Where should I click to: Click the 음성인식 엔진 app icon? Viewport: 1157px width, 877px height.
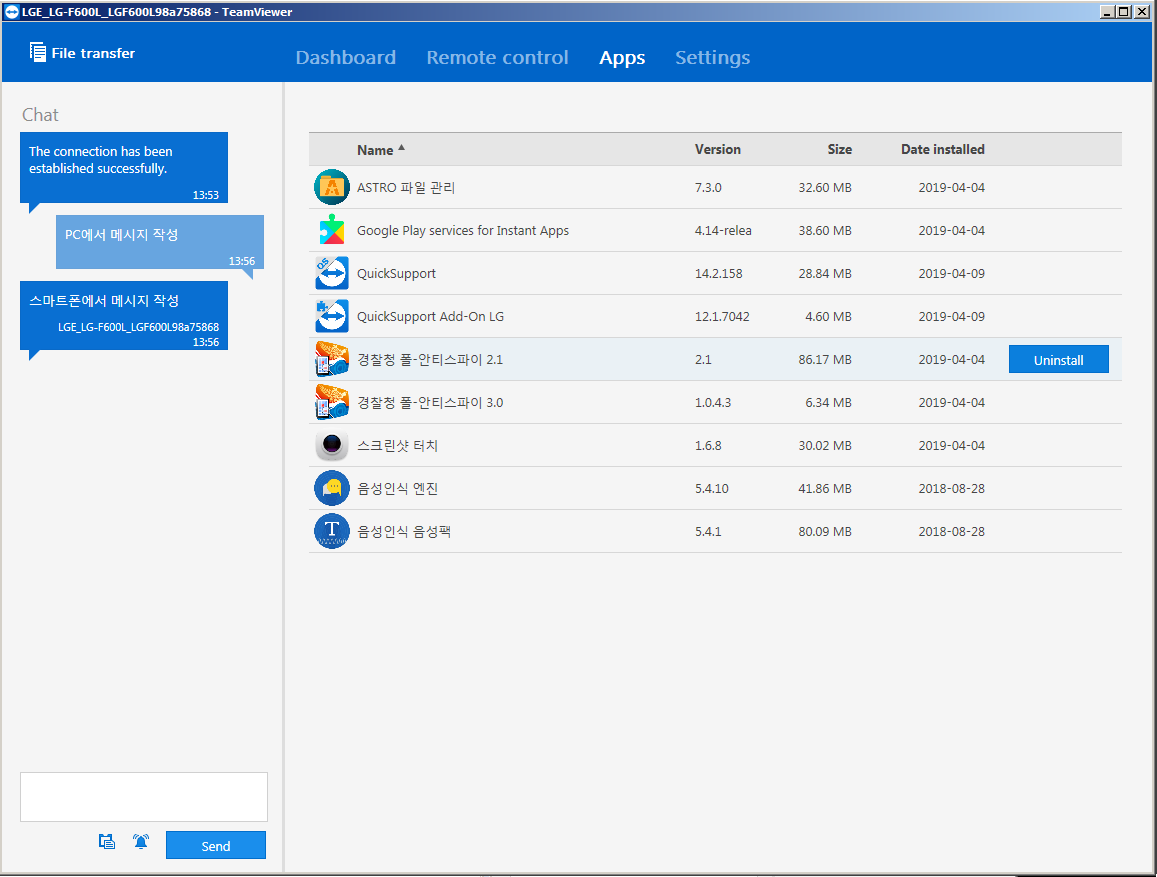(x=331, y=488)
